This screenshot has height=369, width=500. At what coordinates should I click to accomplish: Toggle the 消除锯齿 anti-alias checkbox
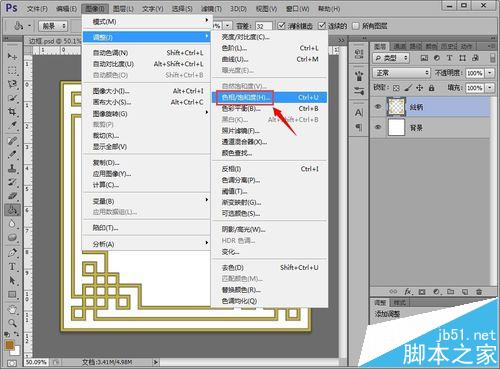point(281,26)
